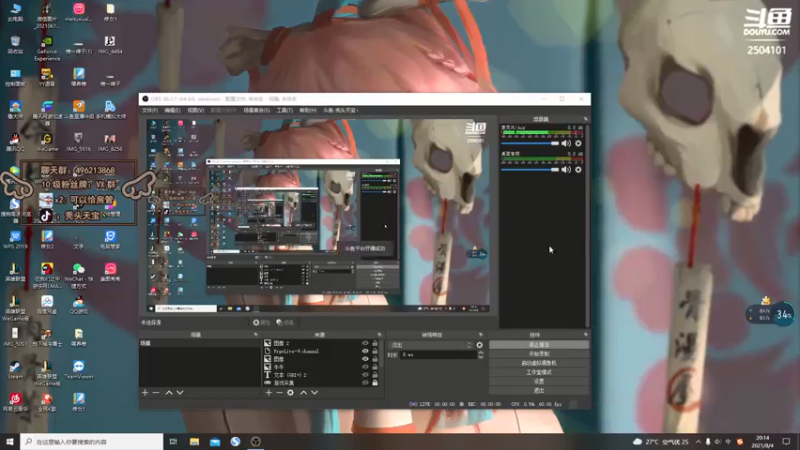The image size is (800, 450).
Task: Toggle visibility eye of 文本 (GDI+) 2 source
Action: [x=365, y=374]
